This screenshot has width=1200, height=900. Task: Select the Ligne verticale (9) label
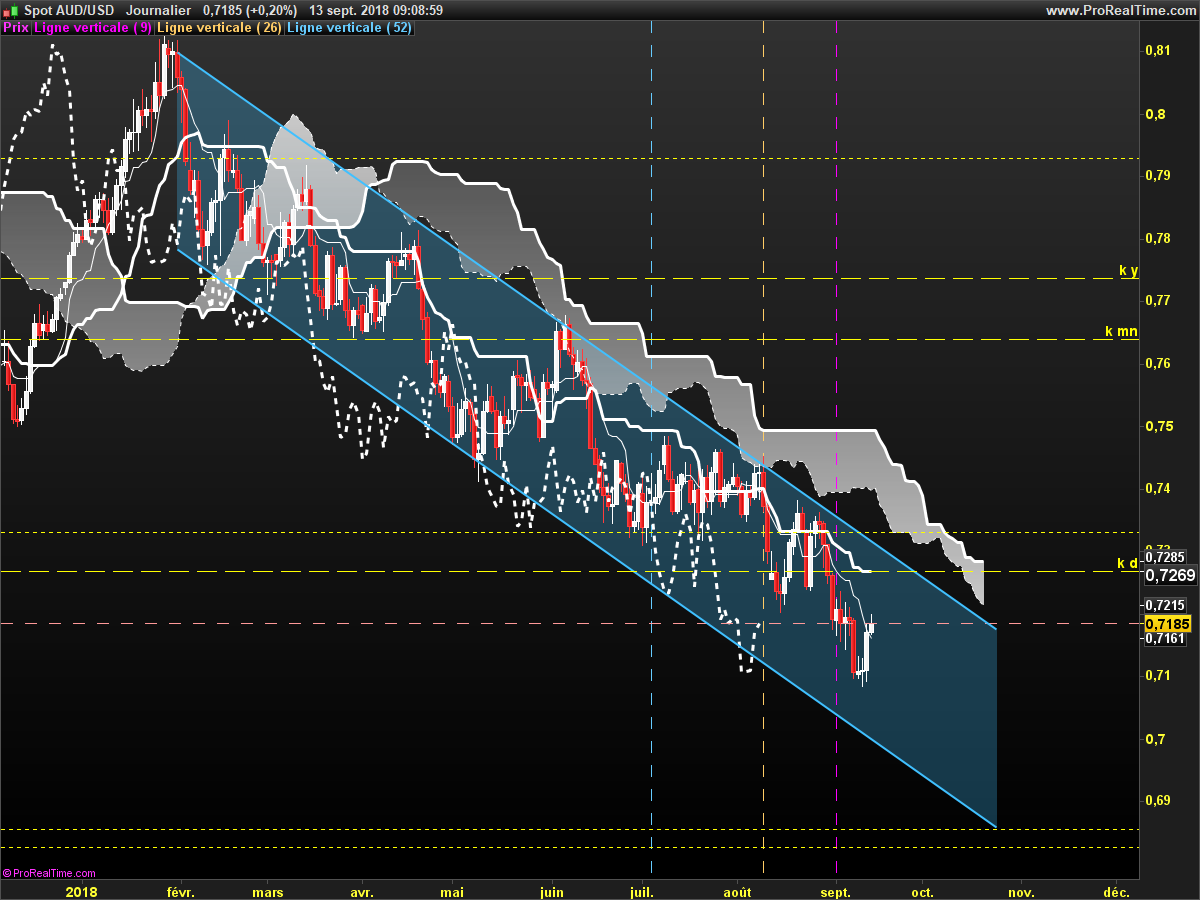[93, 28]
